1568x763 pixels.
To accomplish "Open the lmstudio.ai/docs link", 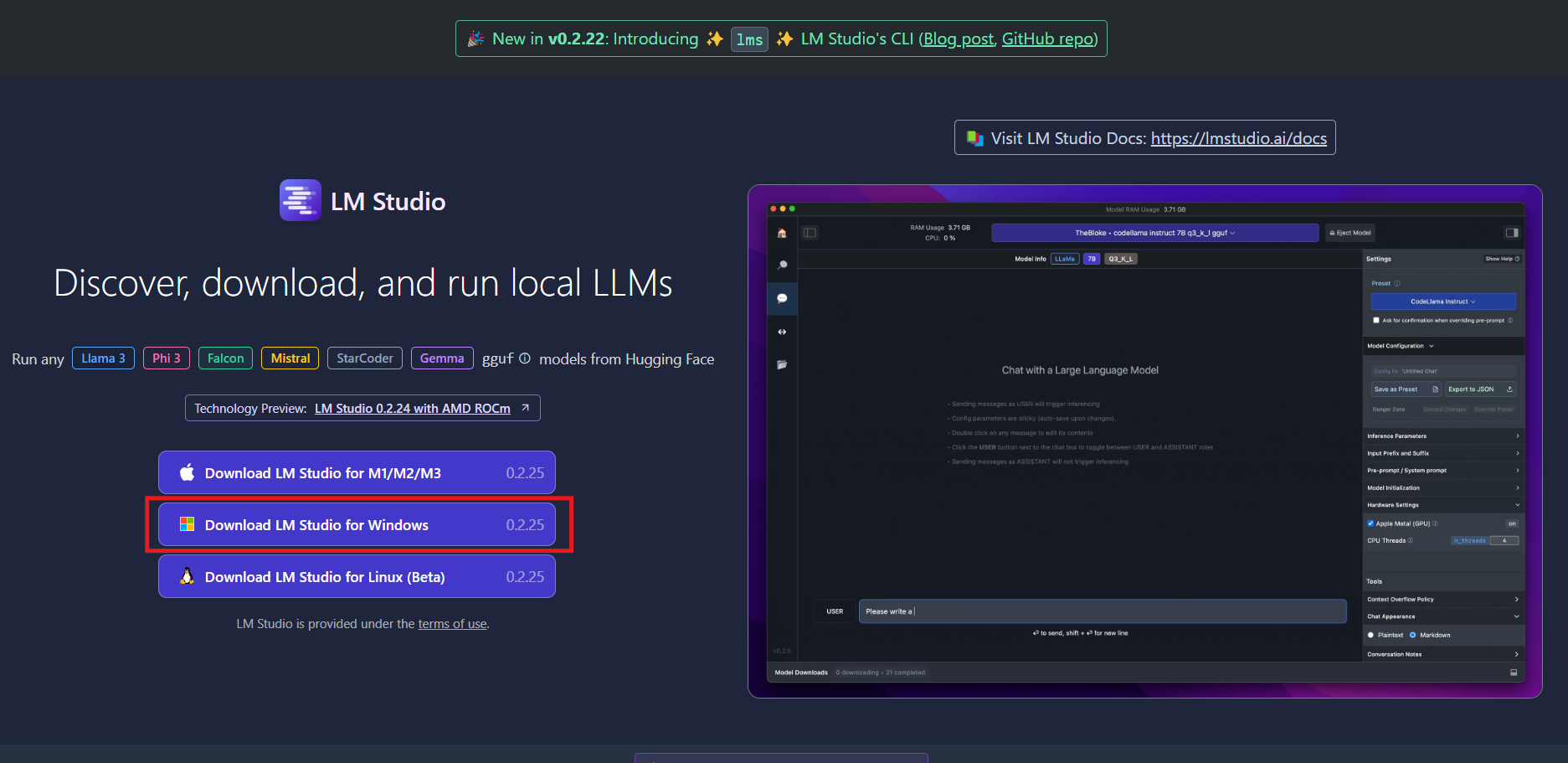I will 1239,138.
